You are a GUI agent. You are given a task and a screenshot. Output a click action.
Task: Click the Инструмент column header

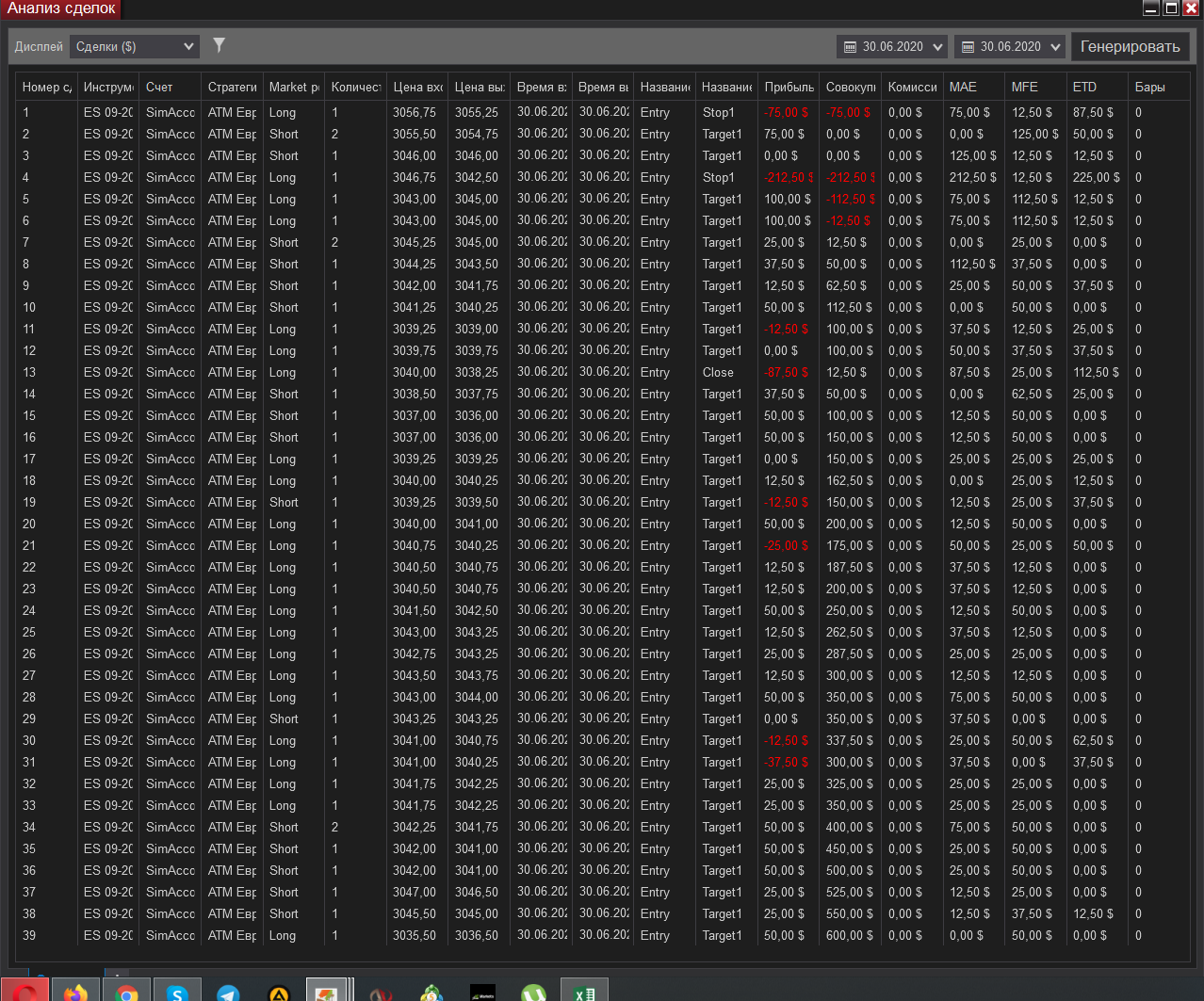(108, 87)
